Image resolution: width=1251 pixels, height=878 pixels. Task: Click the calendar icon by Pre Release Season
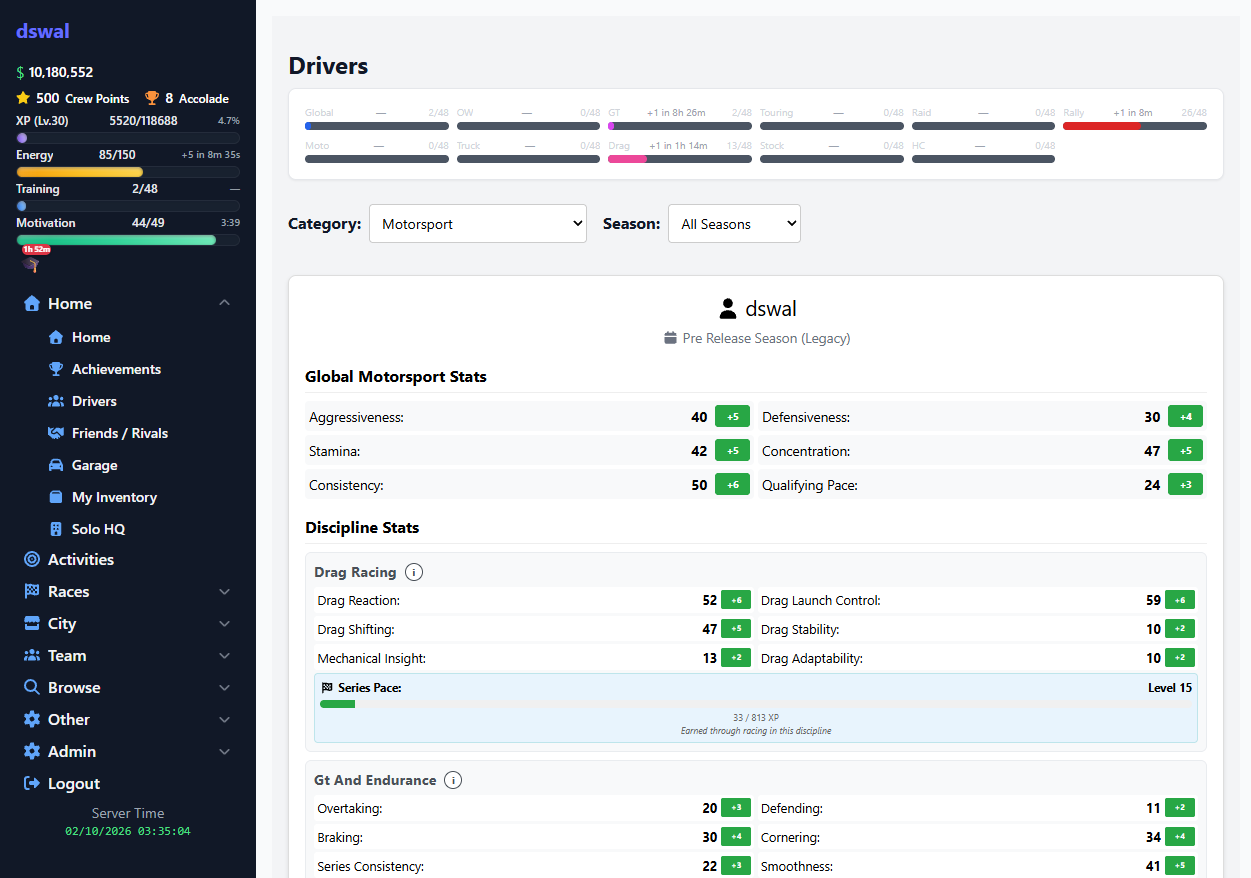click(x=671, y=338)
